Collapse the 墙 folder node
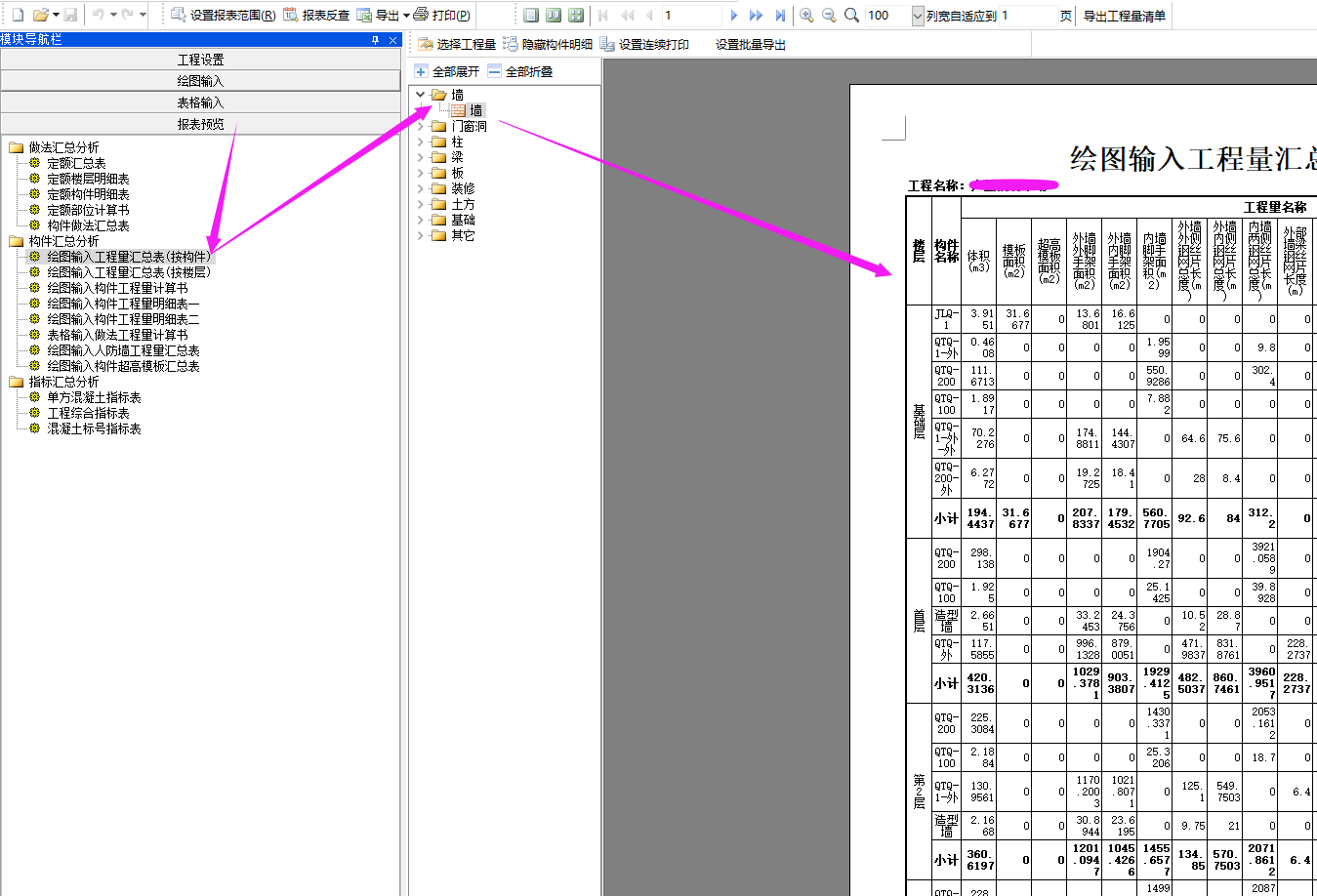The height and width of the screenshot is (896, 1317). click(x=421, y=95)
